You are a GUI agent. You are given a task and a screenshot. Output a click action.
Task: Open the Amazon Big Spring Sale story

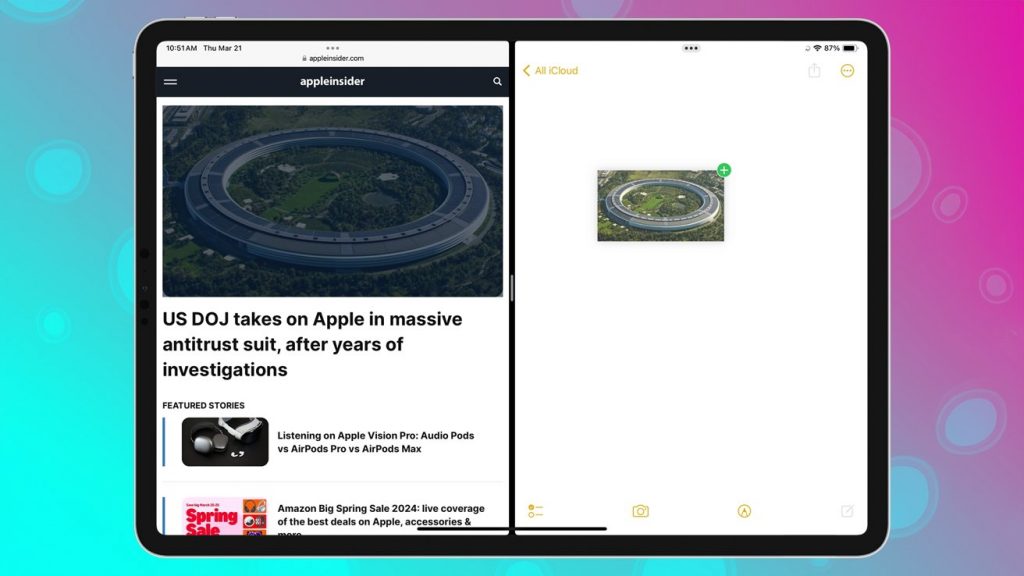(x=381, y=516)
